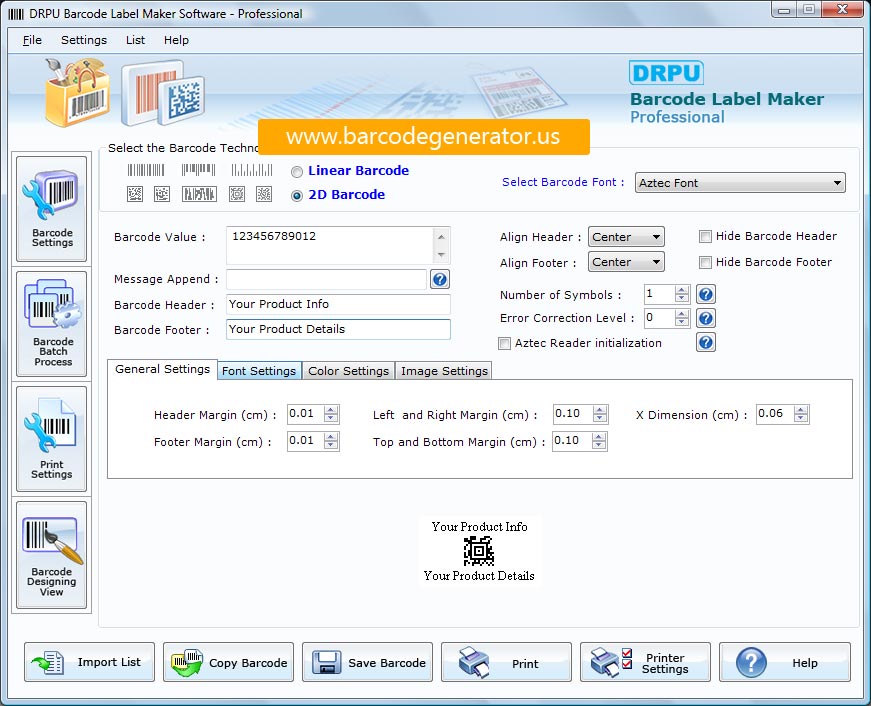Show help for Aztec Reader initialization
The height and width of the screenshot is (706, 871).
pos(705,342)
